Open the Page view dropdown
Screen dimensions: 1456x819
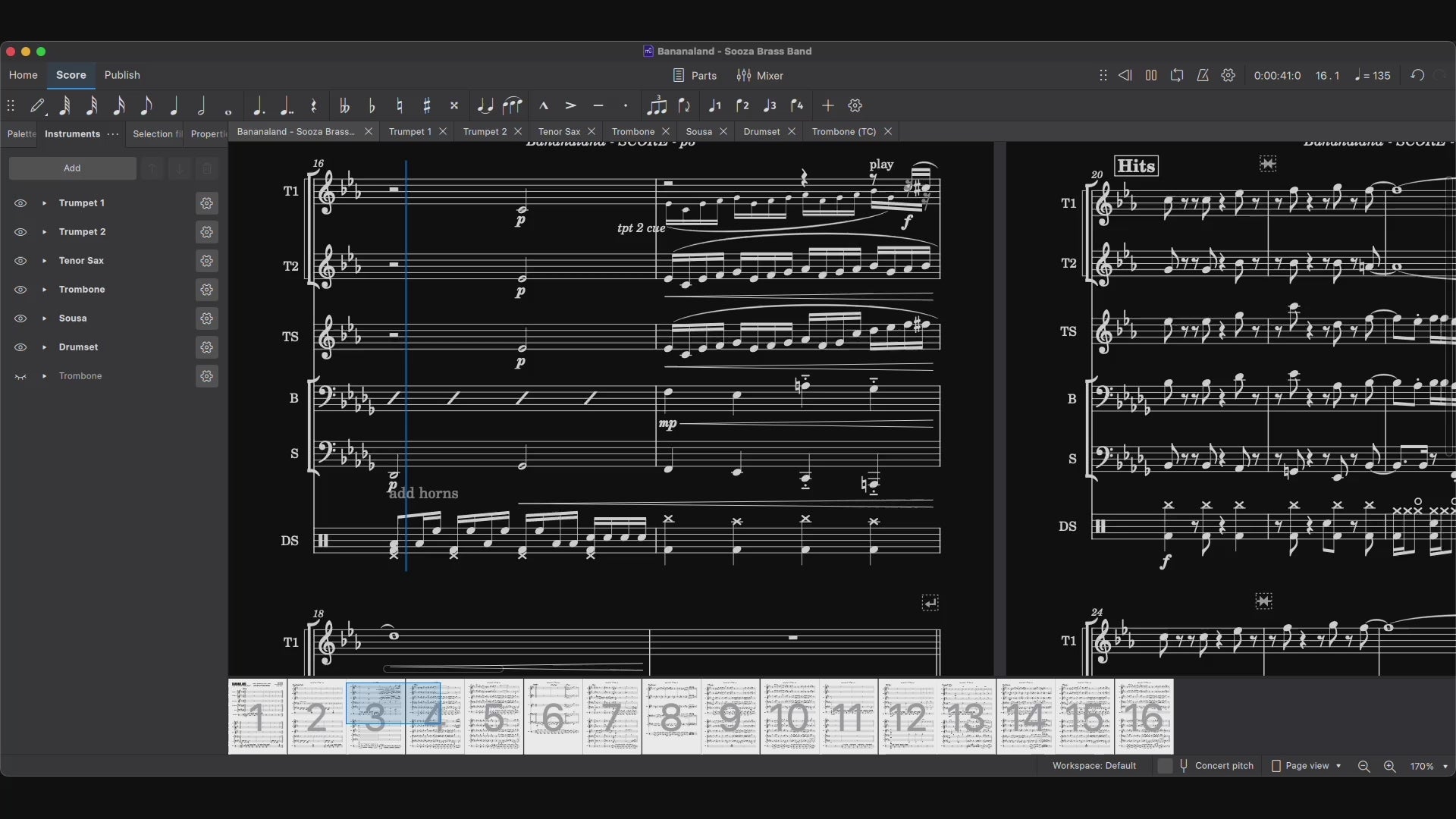(1307, 766)
